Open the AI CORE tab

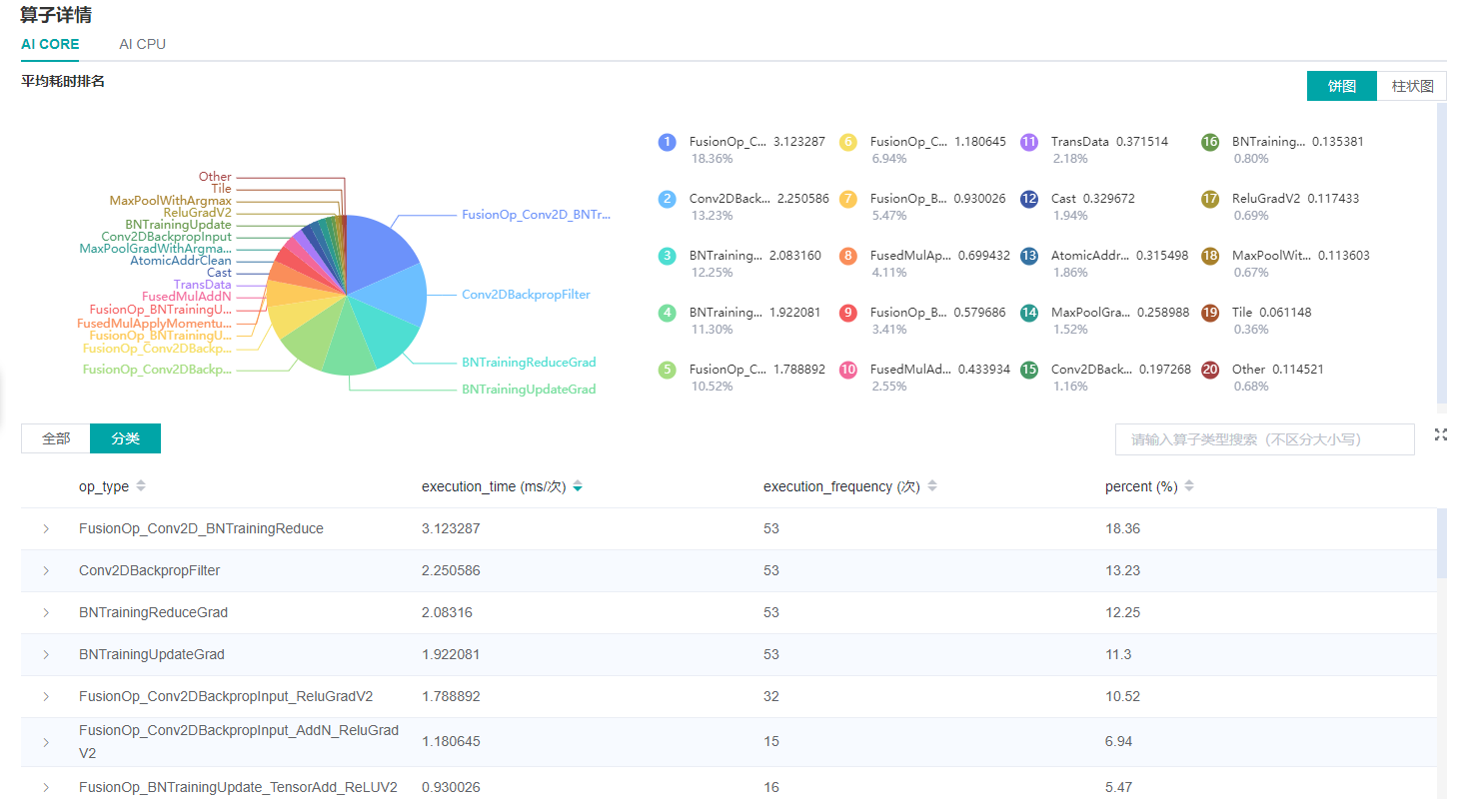click(50, 44)
